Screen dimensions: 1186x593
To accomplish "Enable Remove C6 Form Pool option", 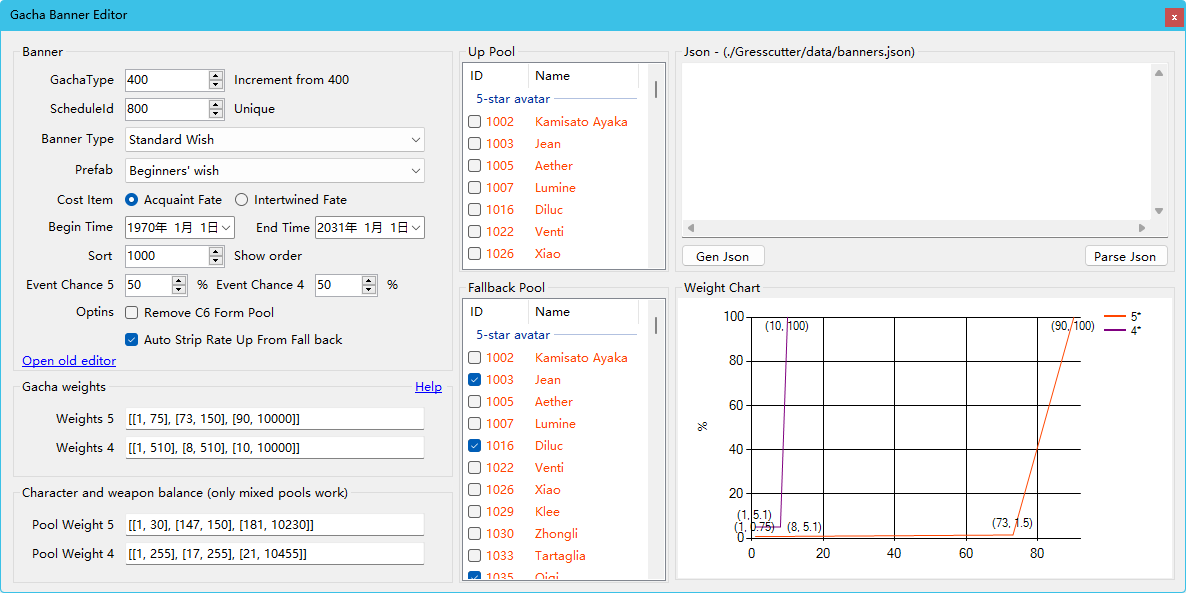I will (131, 312).
